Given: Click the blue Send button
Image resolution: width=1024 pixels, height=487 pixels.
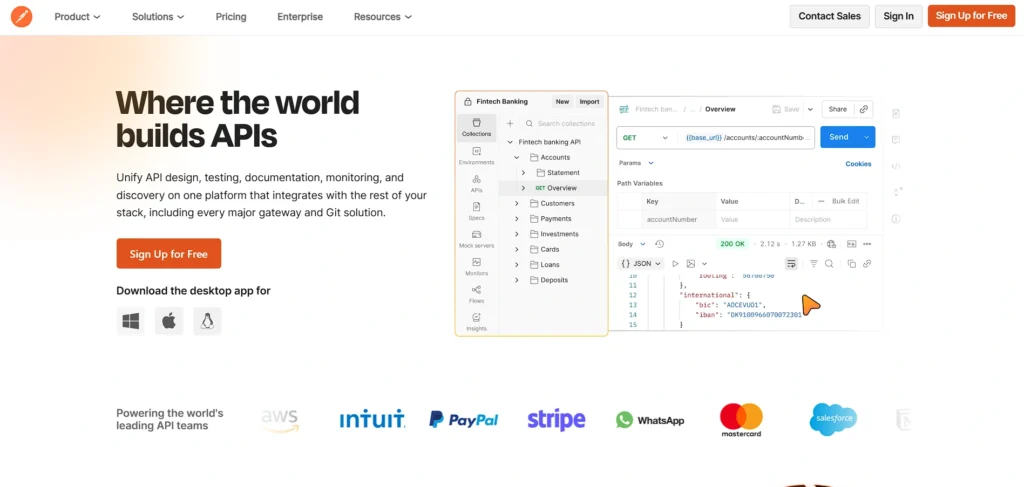Looking at the screenshot, I should click(x=839, y=137).
